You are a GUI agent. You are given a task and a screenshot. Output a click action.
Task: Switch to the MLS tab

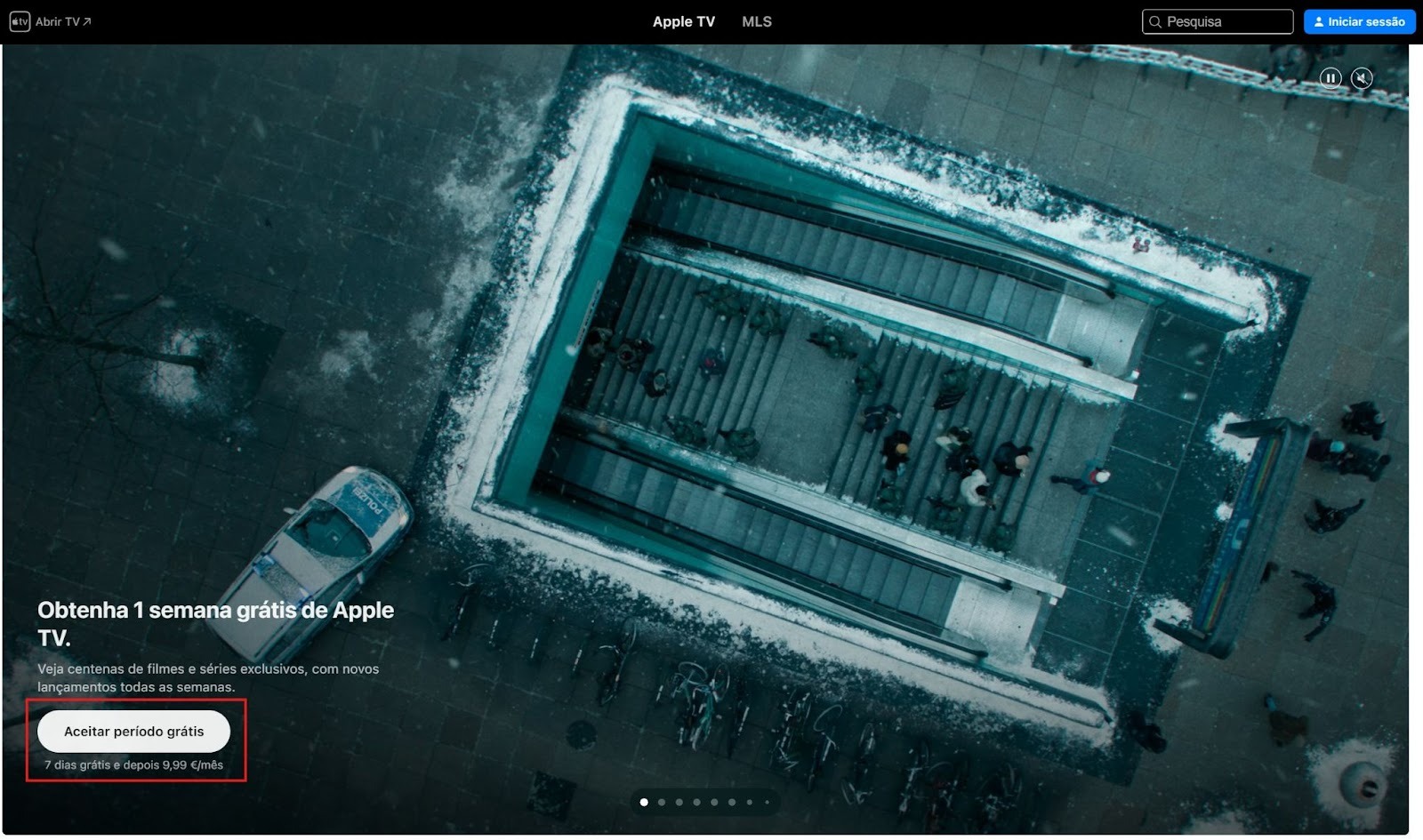pos(757,21)
